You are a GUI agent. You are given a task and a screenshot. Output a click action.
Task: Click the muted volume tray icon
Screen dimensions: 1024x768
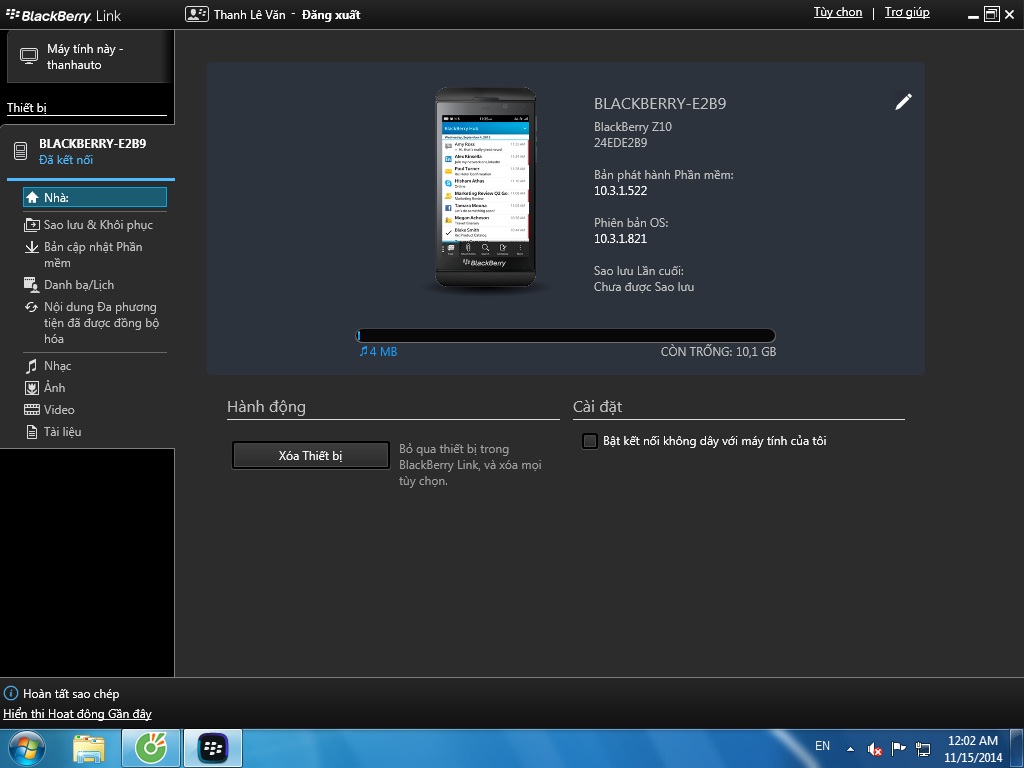pos(874,748)
